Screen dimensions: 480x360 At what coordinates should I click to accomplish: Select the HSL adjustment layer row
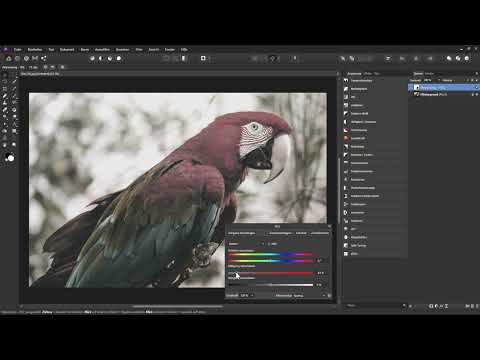443,88
